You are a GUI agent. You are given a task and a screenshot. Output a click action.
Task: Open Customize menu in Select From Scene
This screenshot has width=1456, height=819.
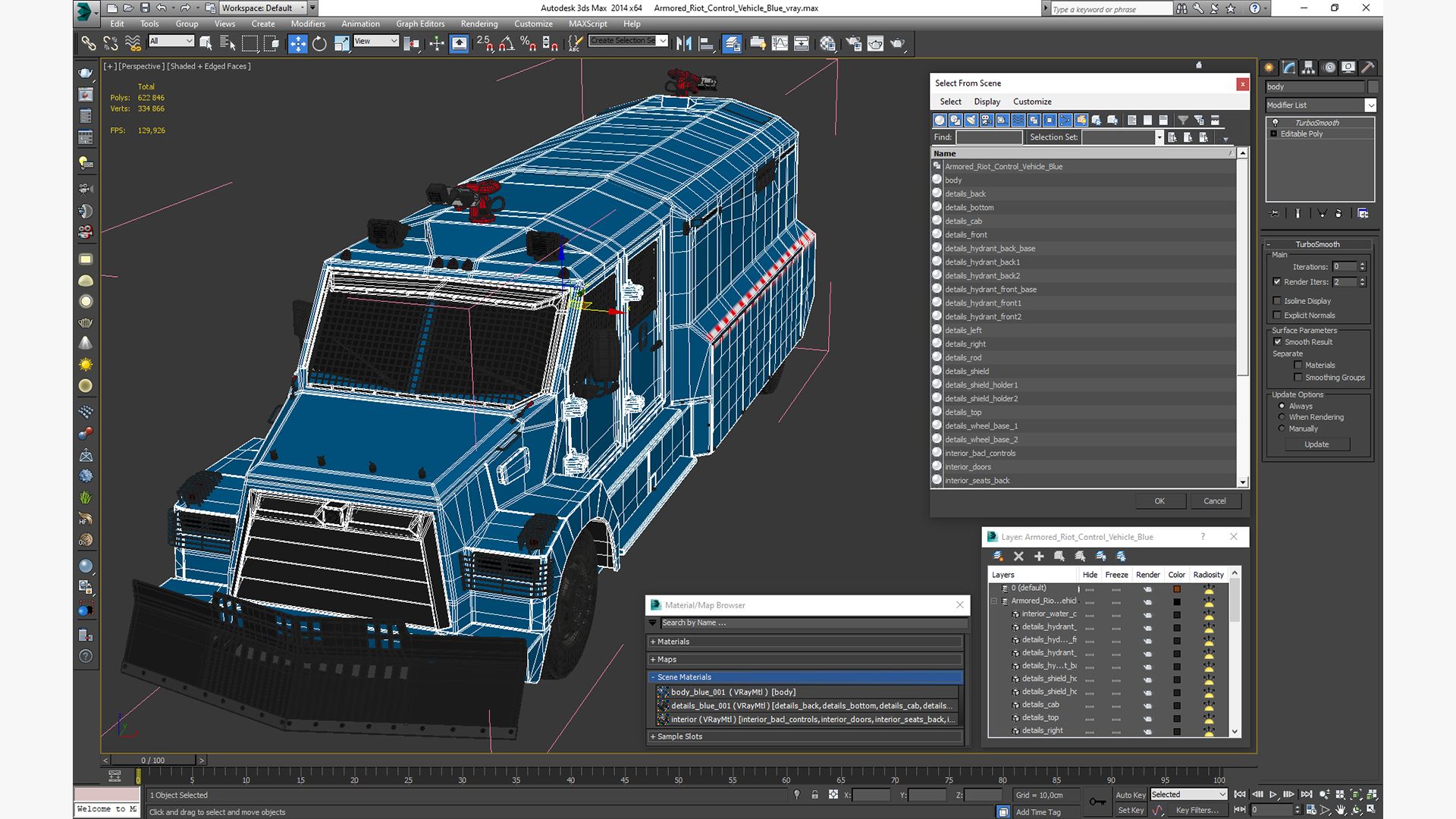click(x=1032, y=102)
